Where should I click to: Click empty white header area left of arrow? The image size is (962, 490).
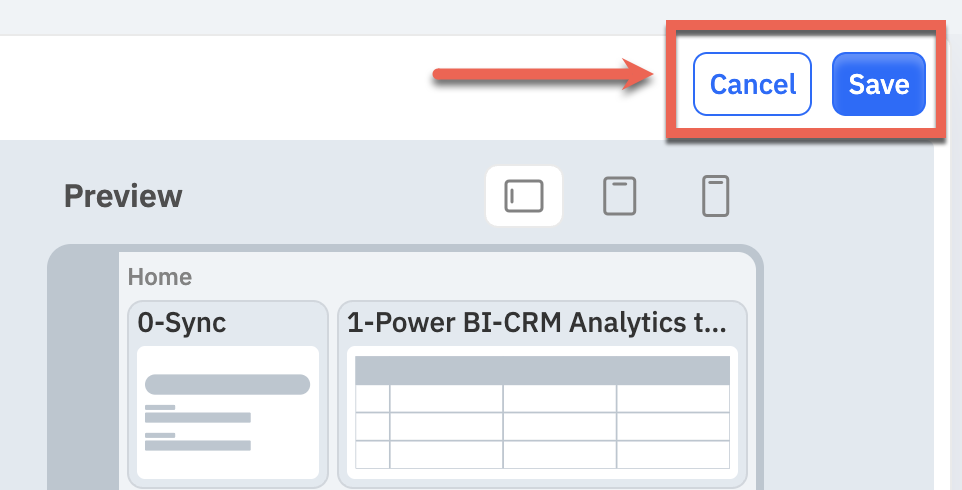coord(215,88)
